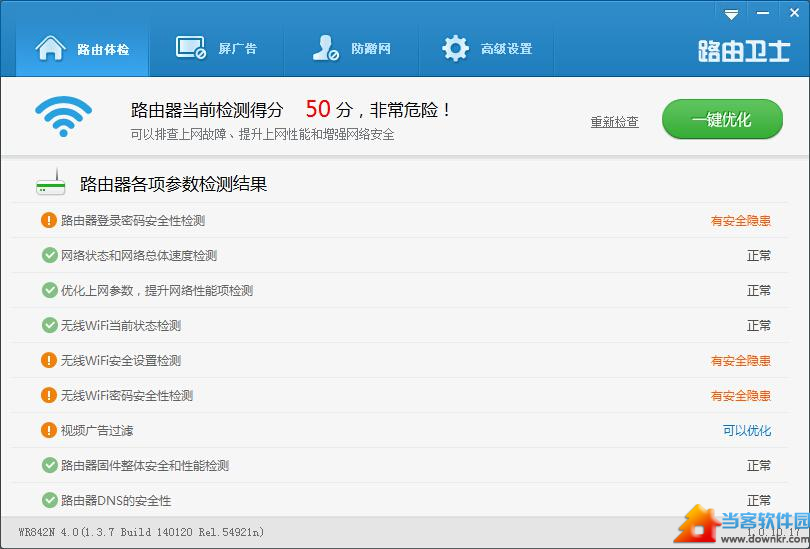Click the blocked-user anti-freeloading icon

[325, 48]
